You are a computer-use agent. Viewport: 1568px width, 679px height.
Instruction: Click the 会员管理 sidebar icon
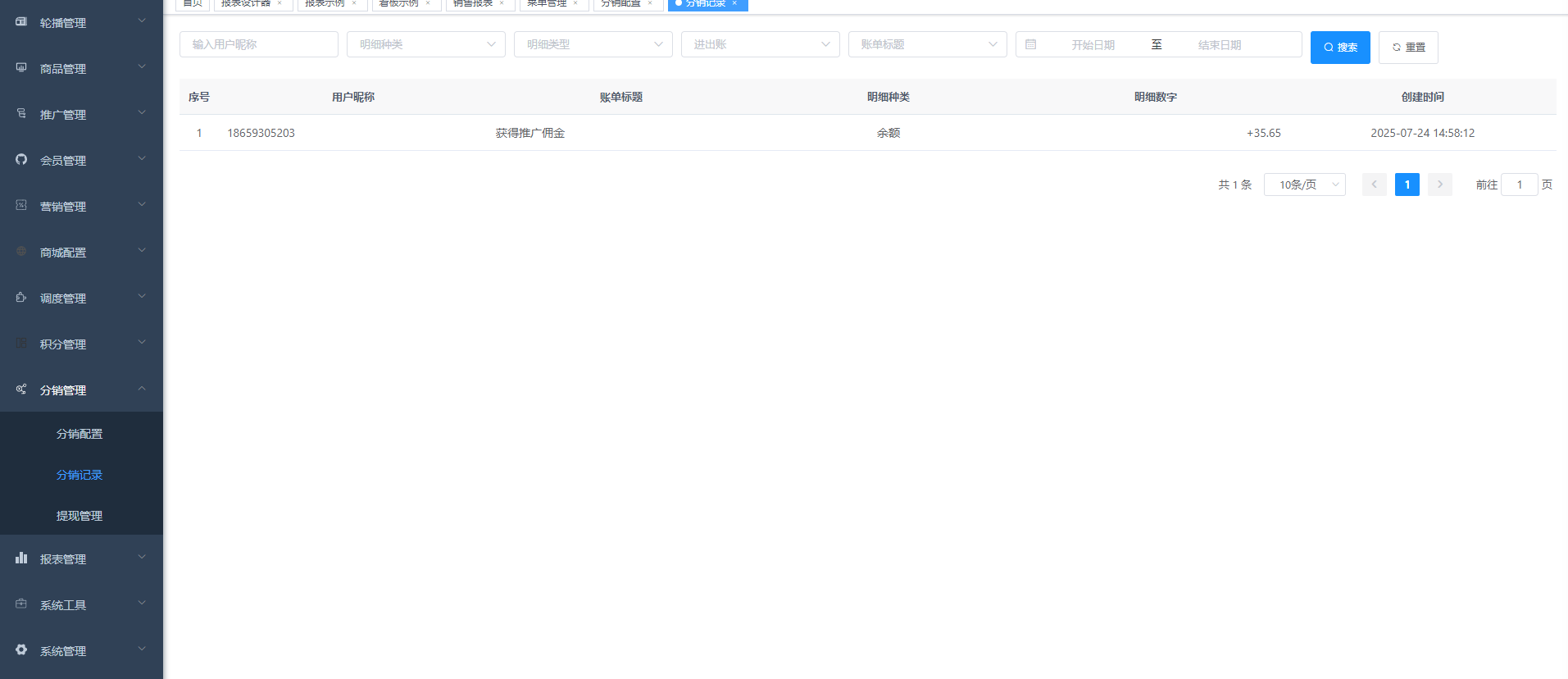(x=21, y=160)
